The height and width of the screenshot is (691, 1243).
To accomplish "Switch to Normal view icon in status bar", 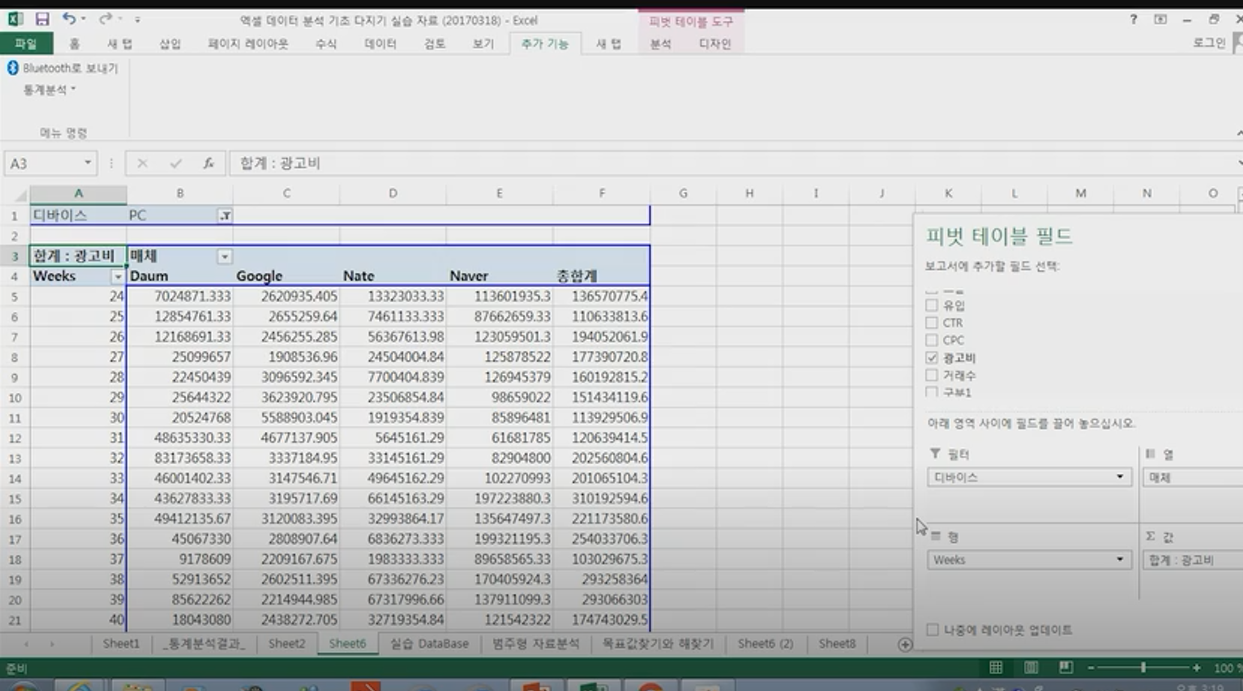I will coord(996,668).
